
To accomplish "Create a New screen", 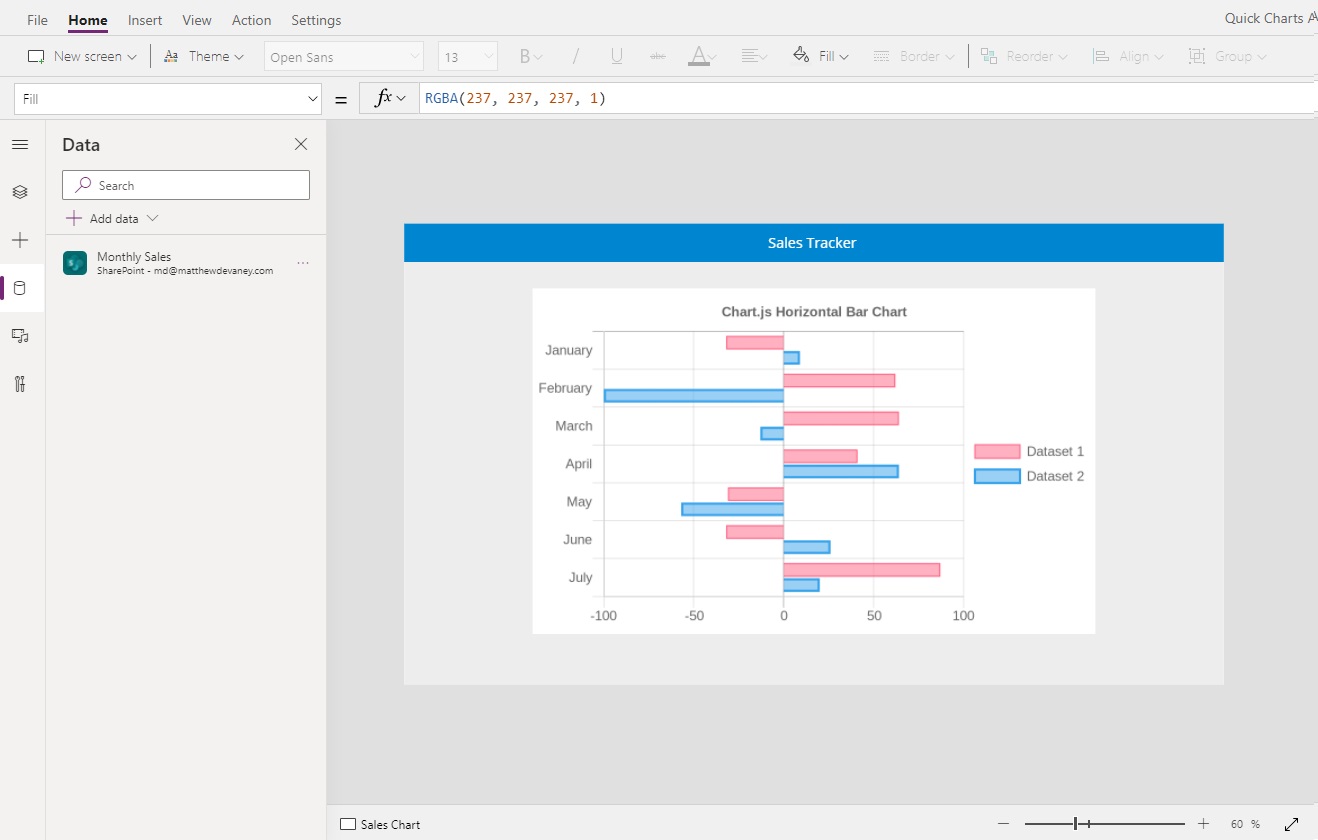I will (x=82, y=56).
